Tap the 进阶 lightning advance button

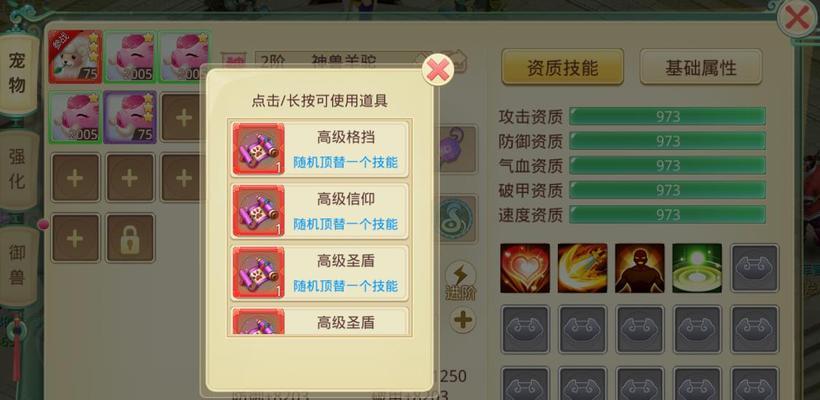click(x=461, y=281)
